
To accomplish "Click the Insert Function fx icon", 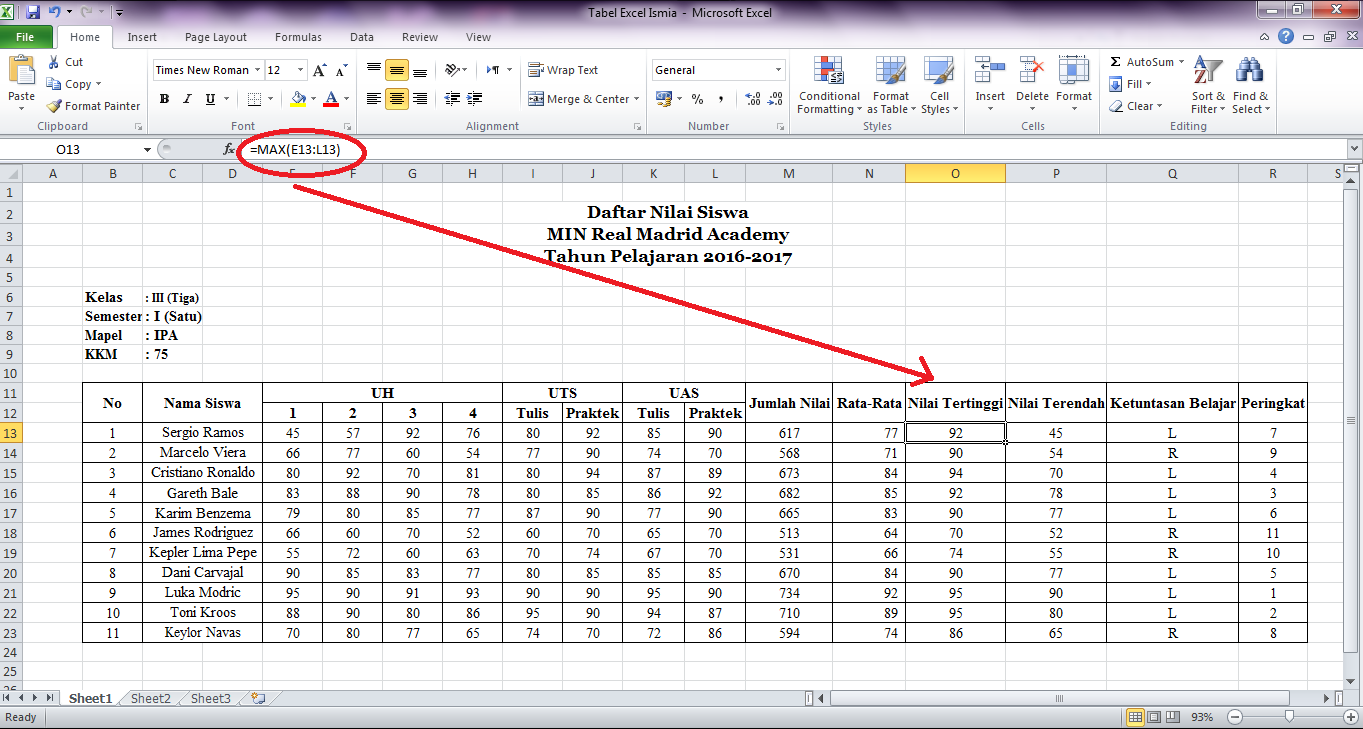I will [x=228, y=149].
